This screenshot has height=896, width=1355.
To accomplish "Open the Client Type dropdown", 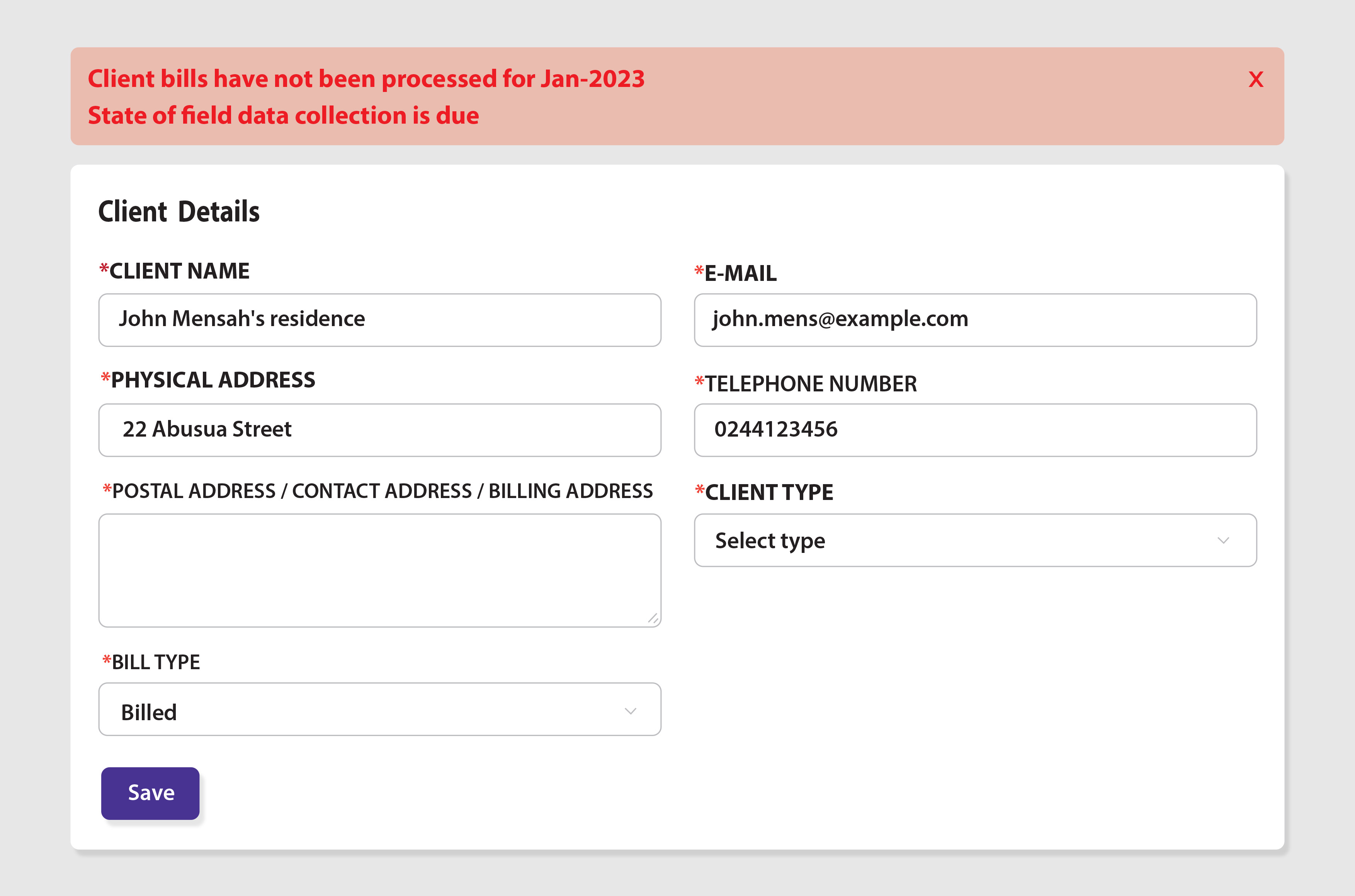I will (x=974, y=540).
